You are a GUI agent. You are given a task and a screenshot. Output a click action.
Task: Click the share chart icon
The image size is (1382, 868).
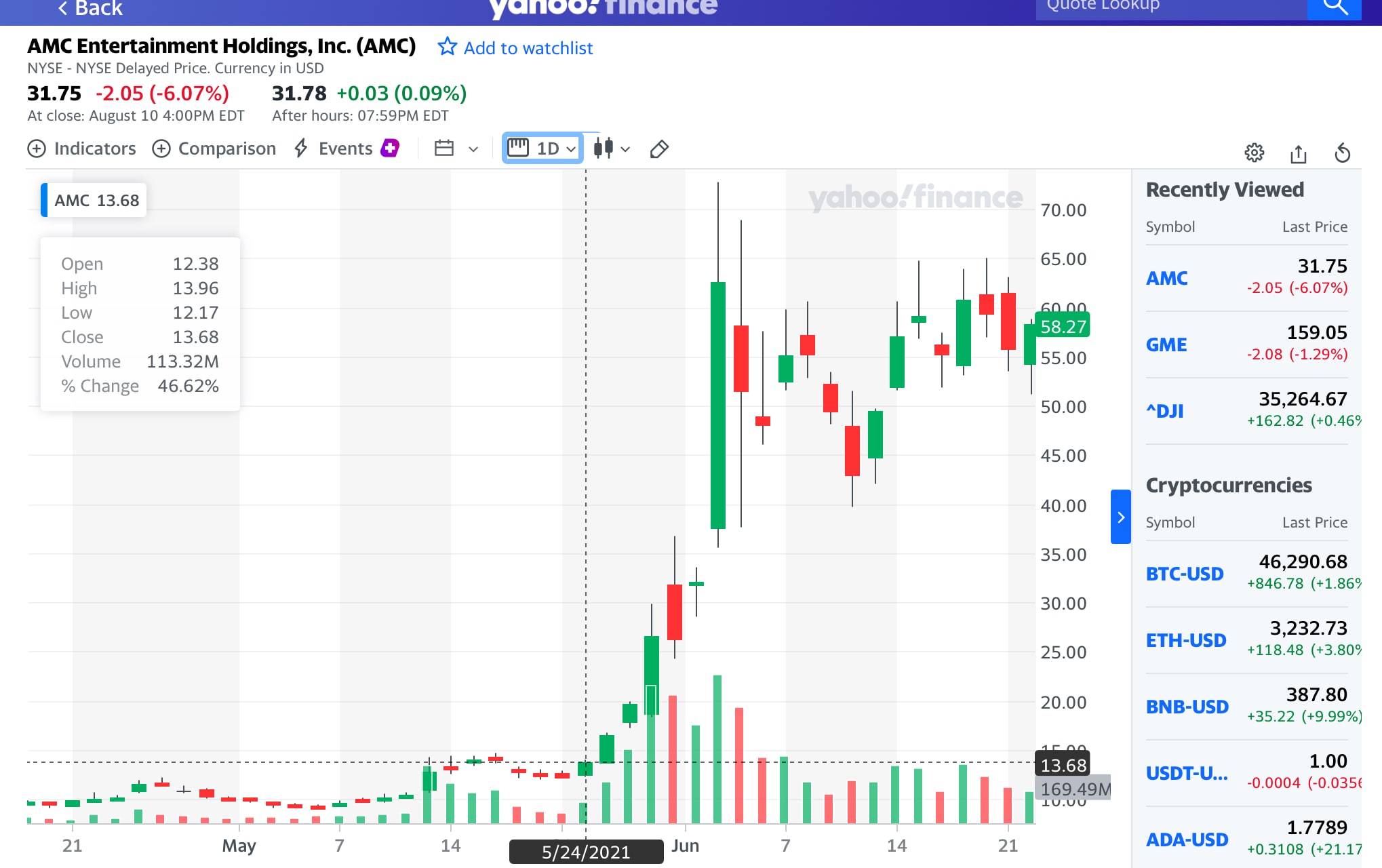(1298, 154)
